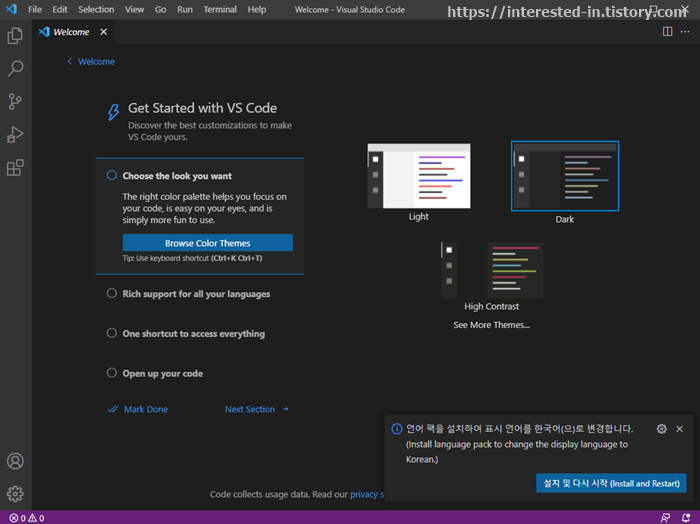Open notifications bell in status bar
The image size is (700, 524).
coord(686,518)
